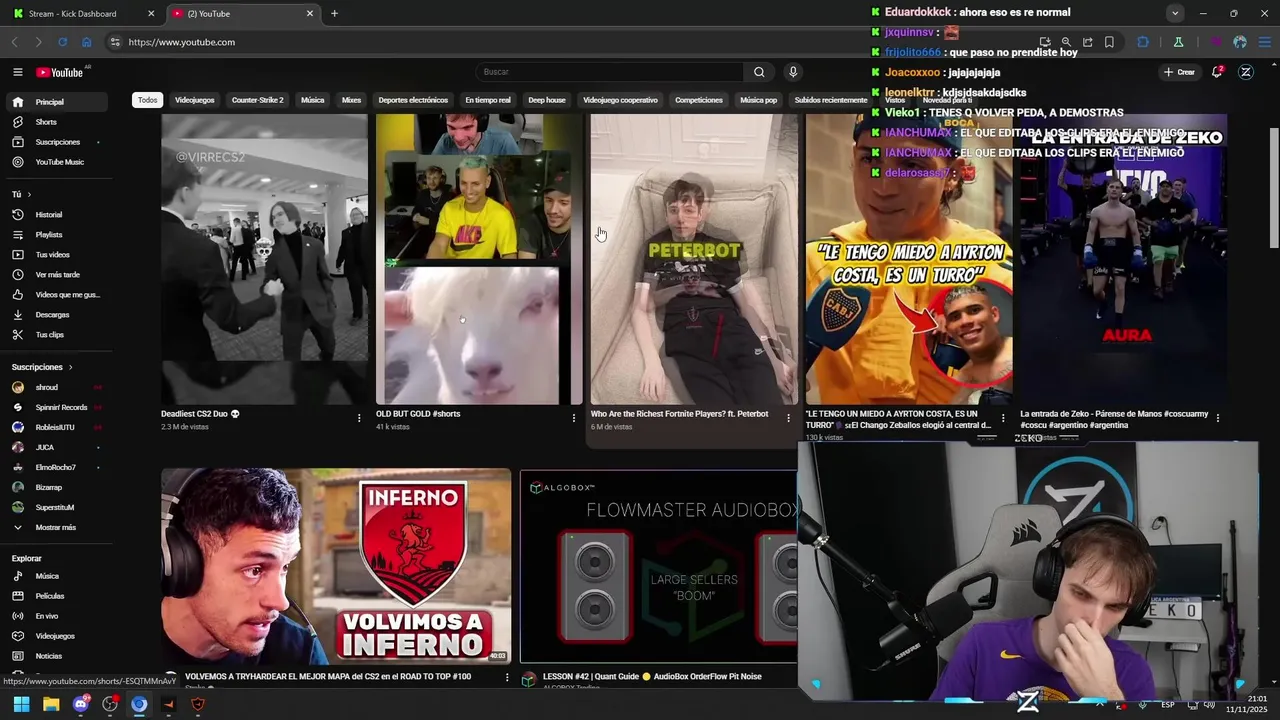1280x720 pixels.
Task: Bookmark this page icon
Action: point(1109,42)
